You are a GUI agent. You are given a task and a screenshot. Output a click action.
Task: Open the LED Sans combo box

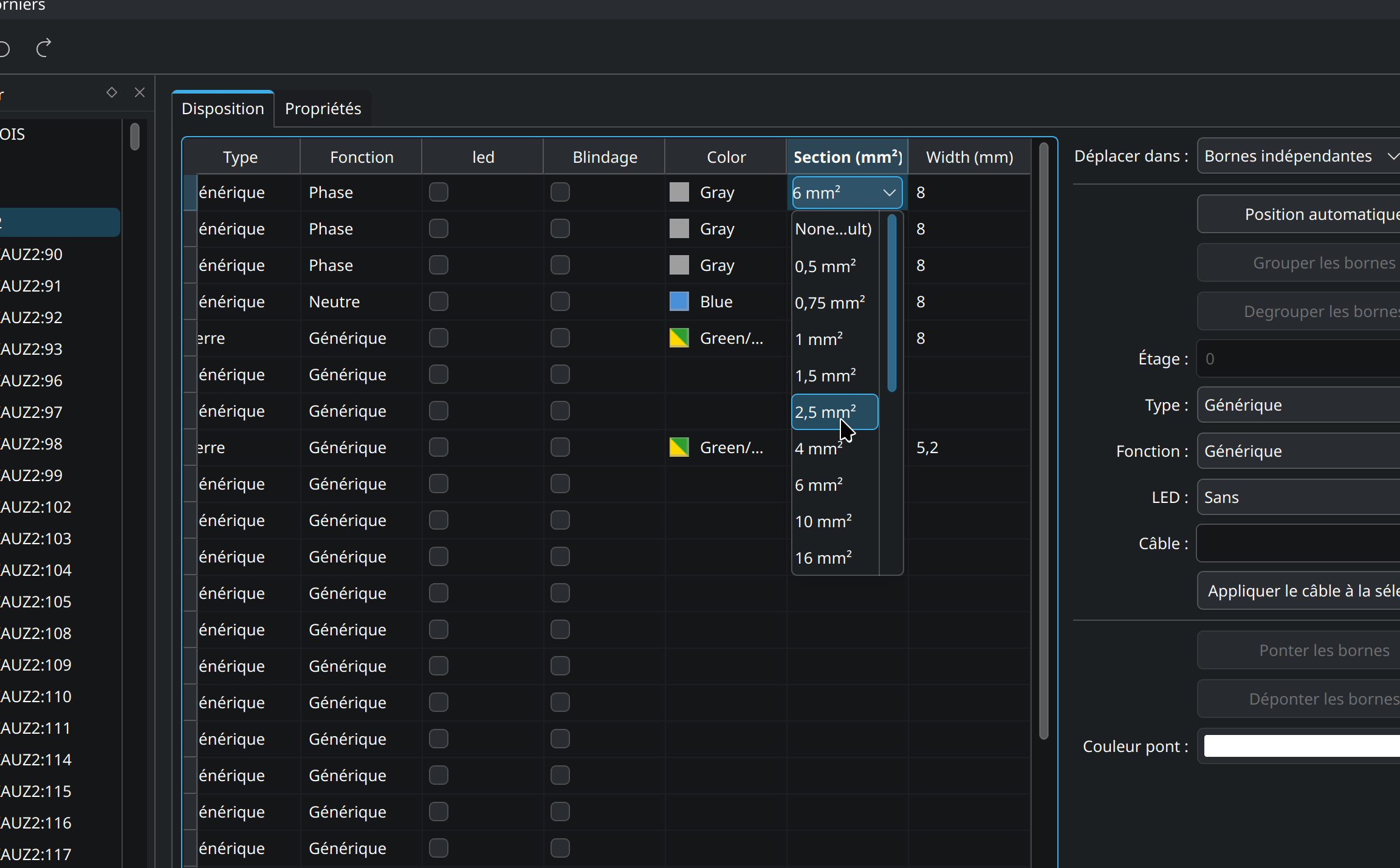1299,497
